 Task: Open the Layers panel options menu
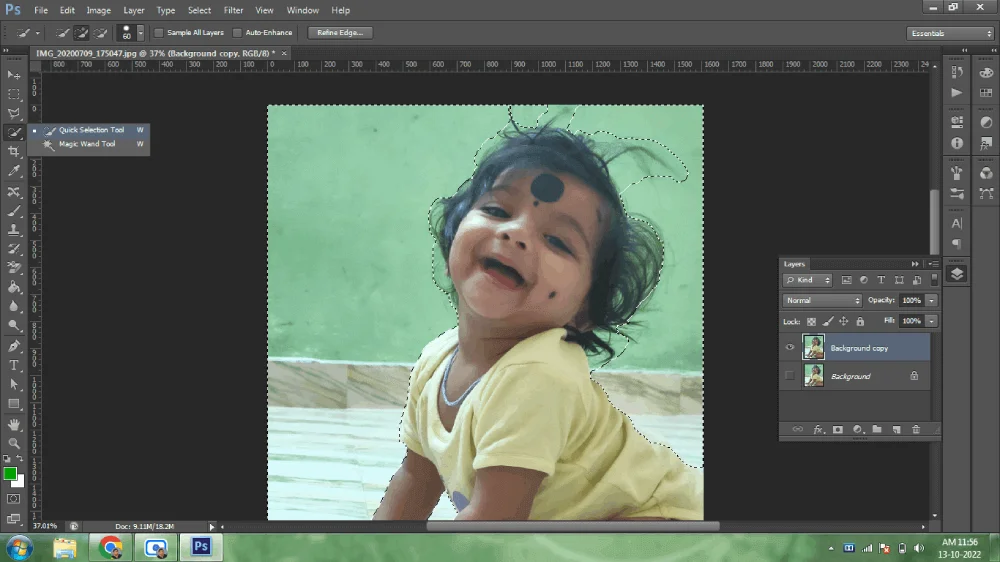click(933, 263)
